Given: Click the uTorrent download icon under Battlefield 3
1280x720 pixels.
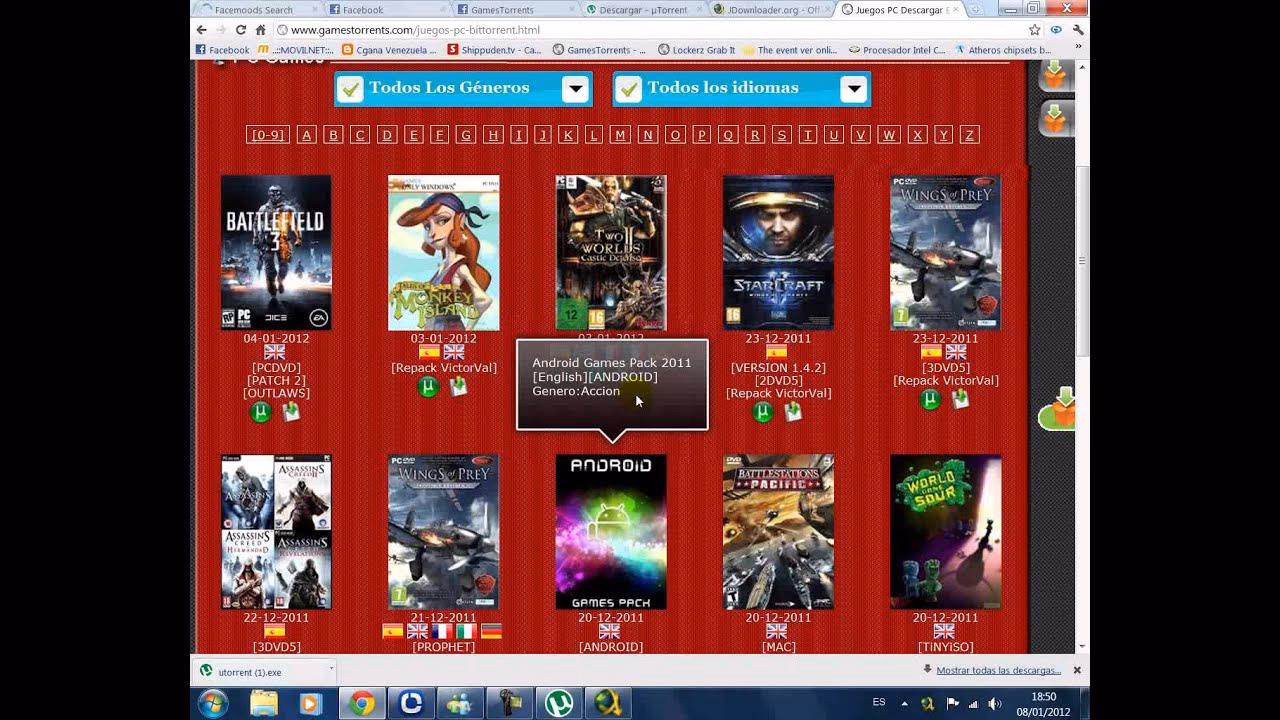Looking at the screenshot, I should coord(261,411).
